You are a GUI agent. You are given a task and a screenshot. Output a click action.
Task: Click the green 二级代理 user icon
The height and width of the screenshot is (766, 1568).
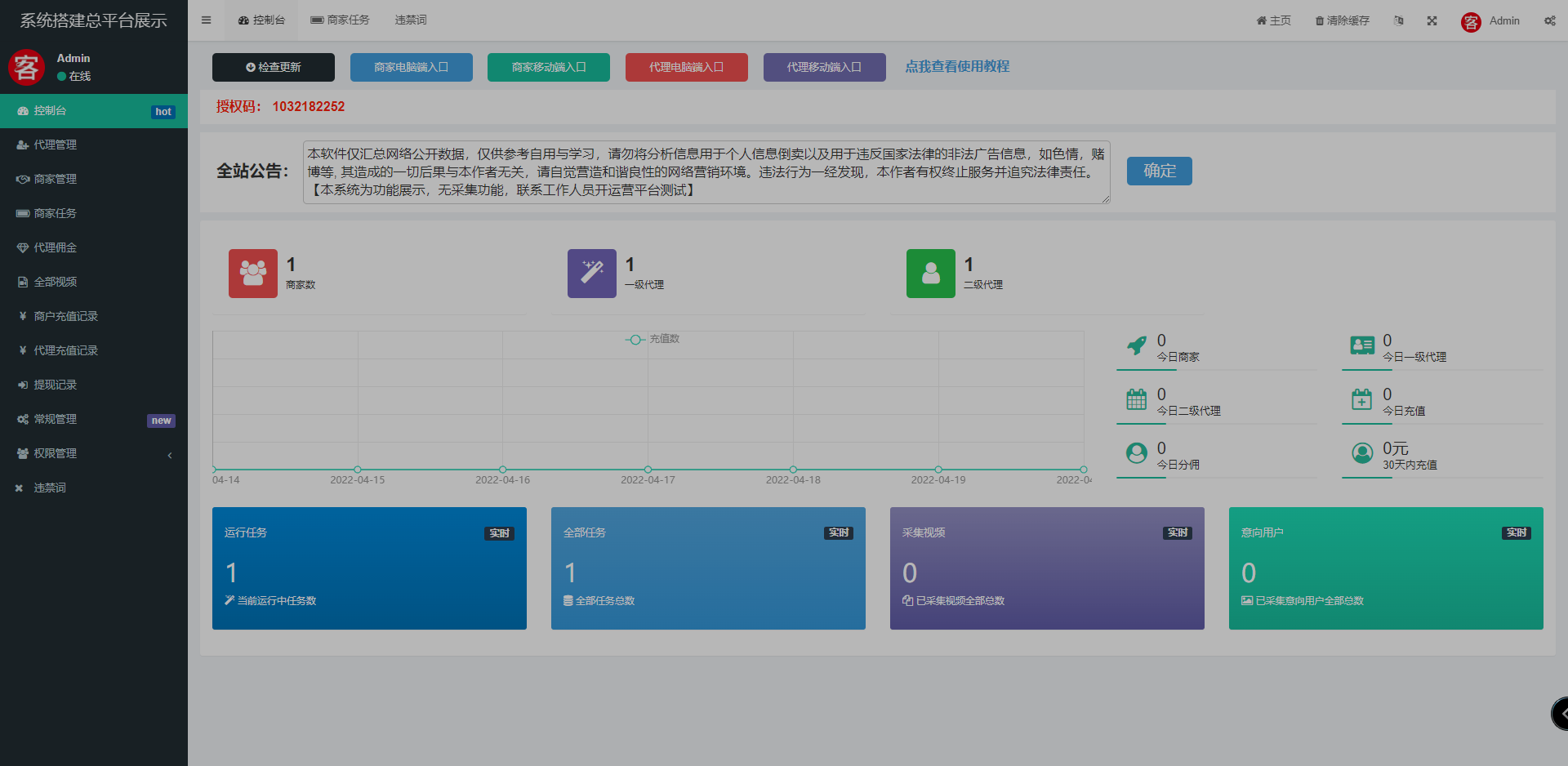click(930, 274)
